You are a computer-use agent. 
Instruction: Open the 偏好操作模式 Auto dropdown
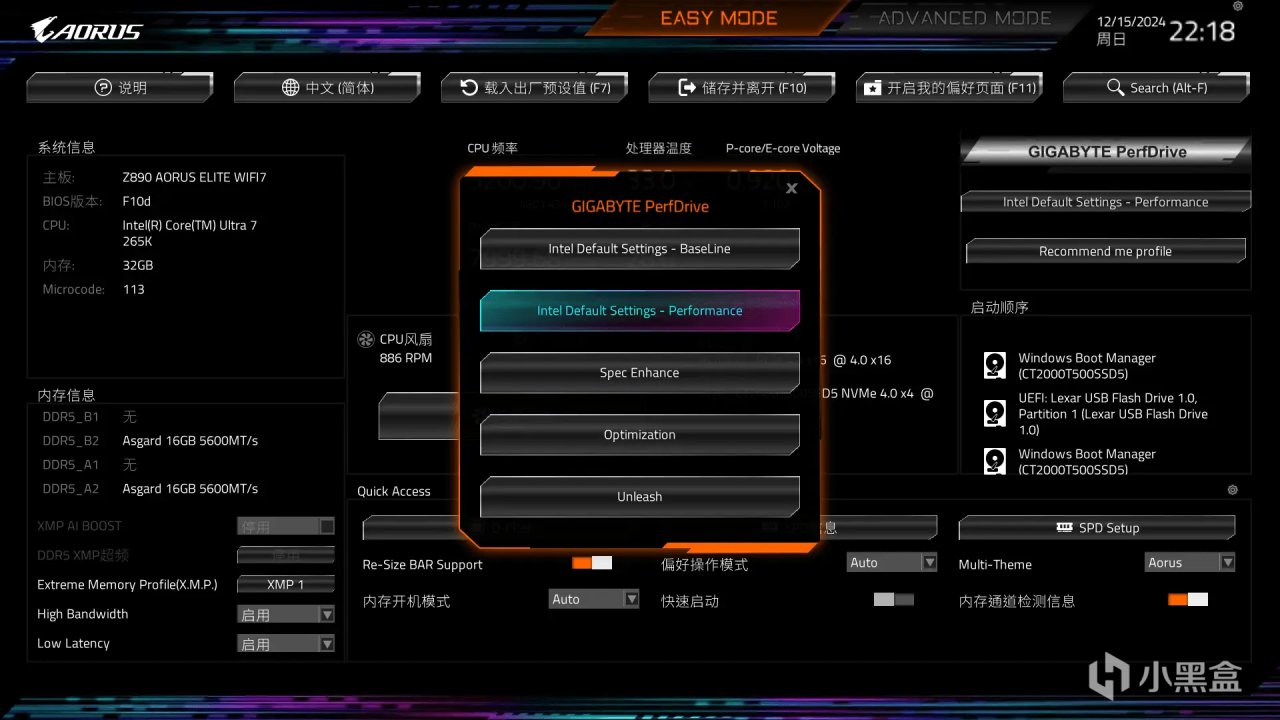pyautogui.click(x=892, y=563)
